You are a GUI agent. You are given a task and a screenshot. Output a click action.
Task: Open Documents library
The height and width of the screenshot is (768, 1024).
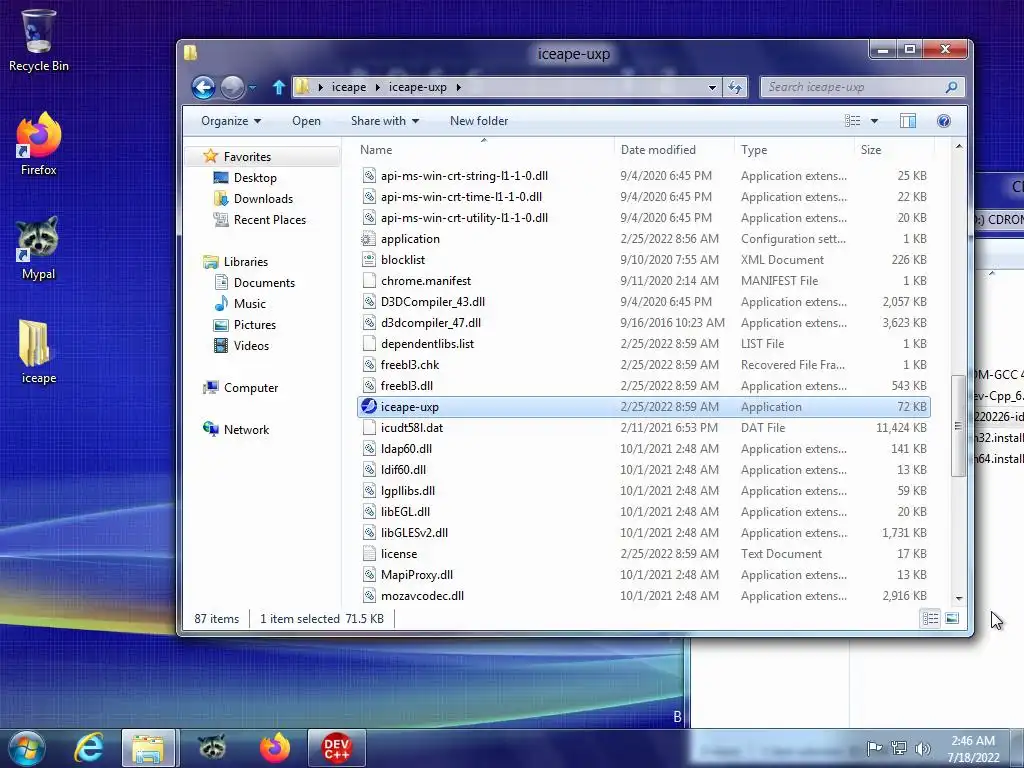264,283
